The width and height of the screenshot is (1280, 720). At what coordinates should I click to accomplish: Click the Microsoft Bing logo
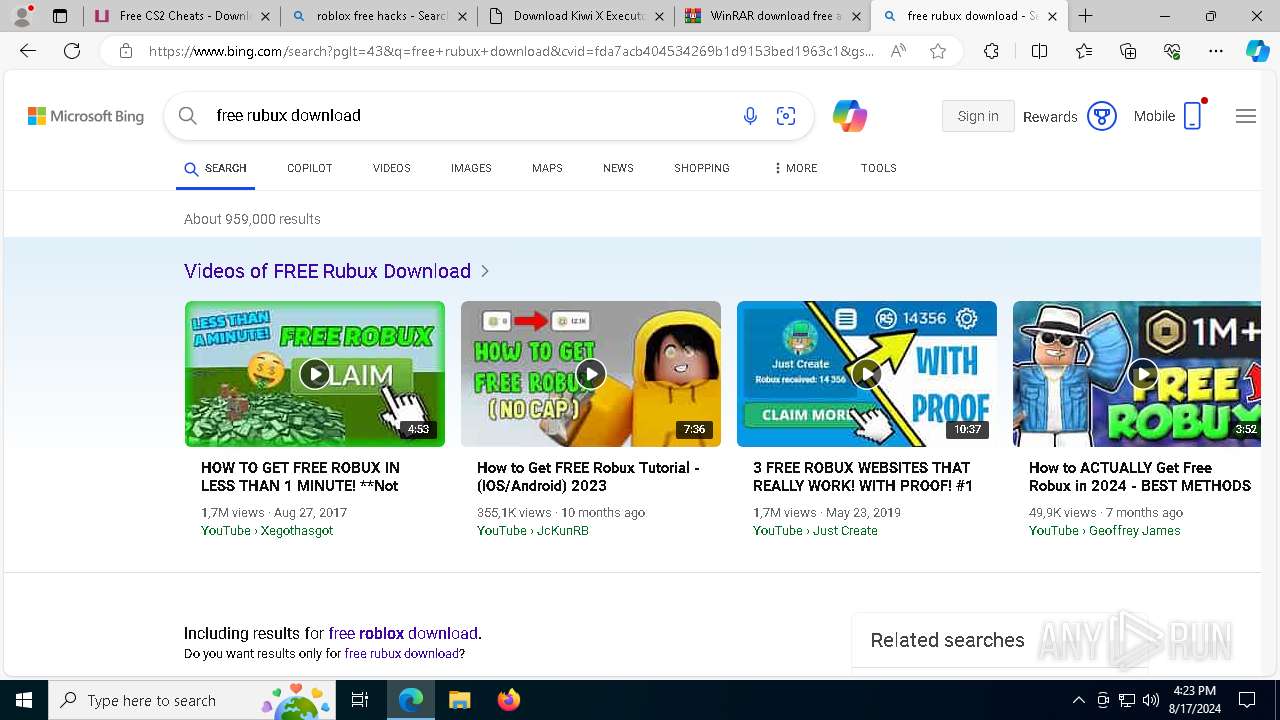[x=86, y=117]
